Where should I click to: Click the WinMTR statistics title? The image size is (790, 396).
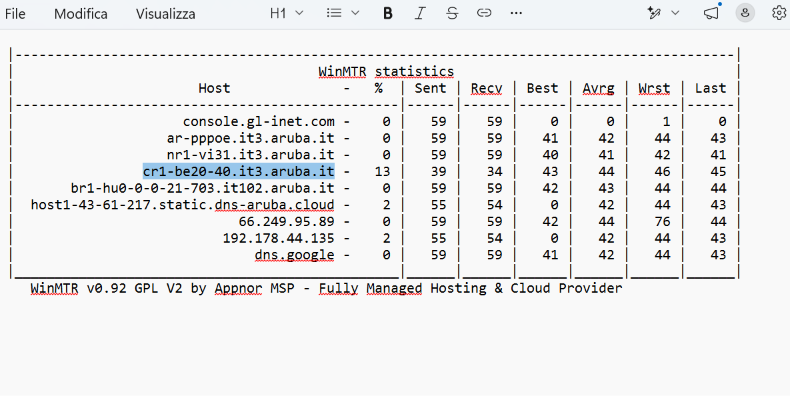point(386,72)
